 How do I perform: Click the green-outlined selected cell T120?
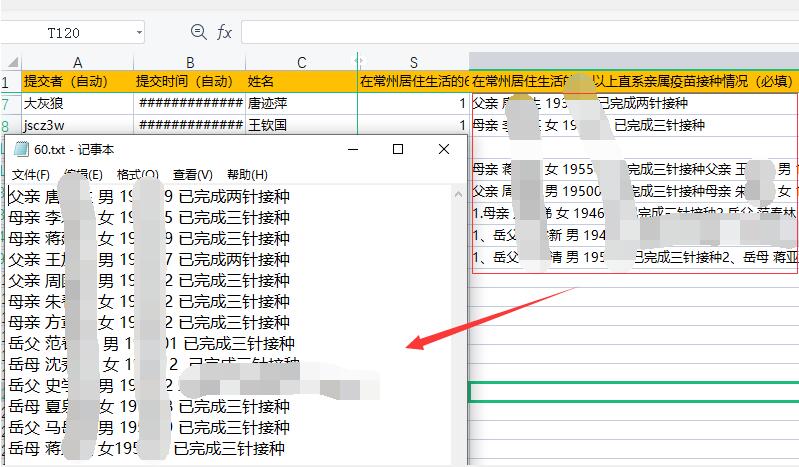coord(634,392)
